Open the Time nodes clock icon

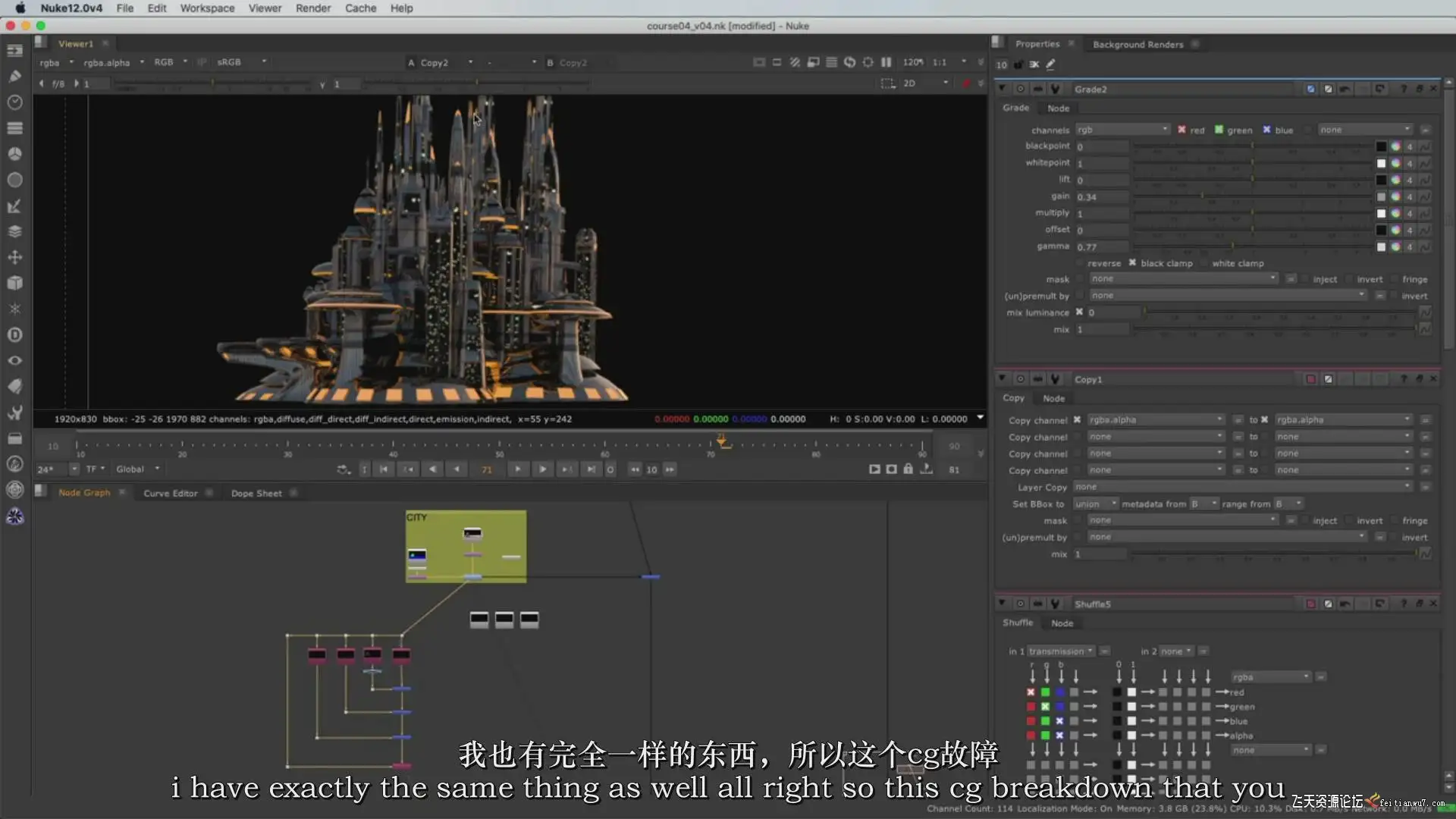pos(14,102)
